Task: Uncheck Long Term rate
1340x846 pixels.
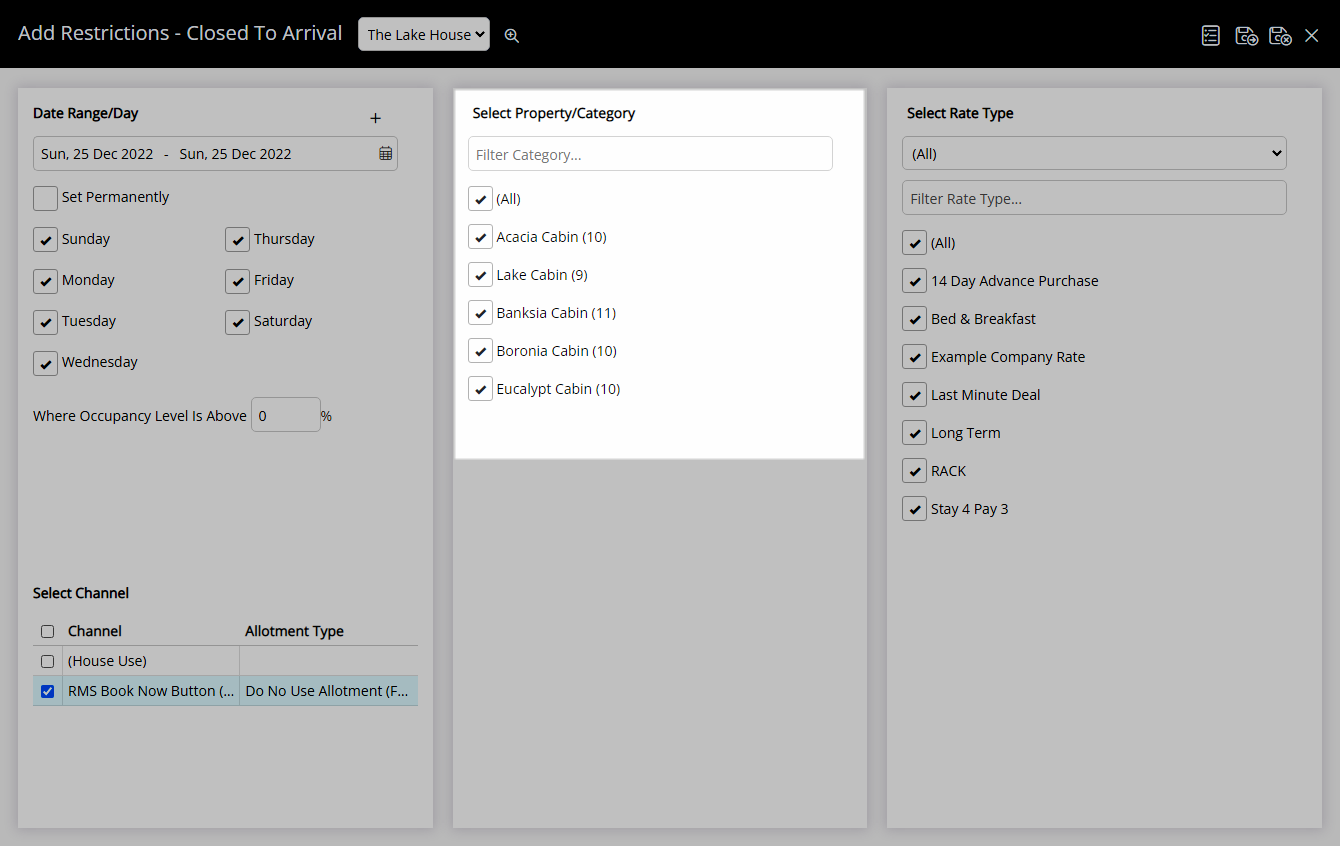Action: click(x=914, y=433)
